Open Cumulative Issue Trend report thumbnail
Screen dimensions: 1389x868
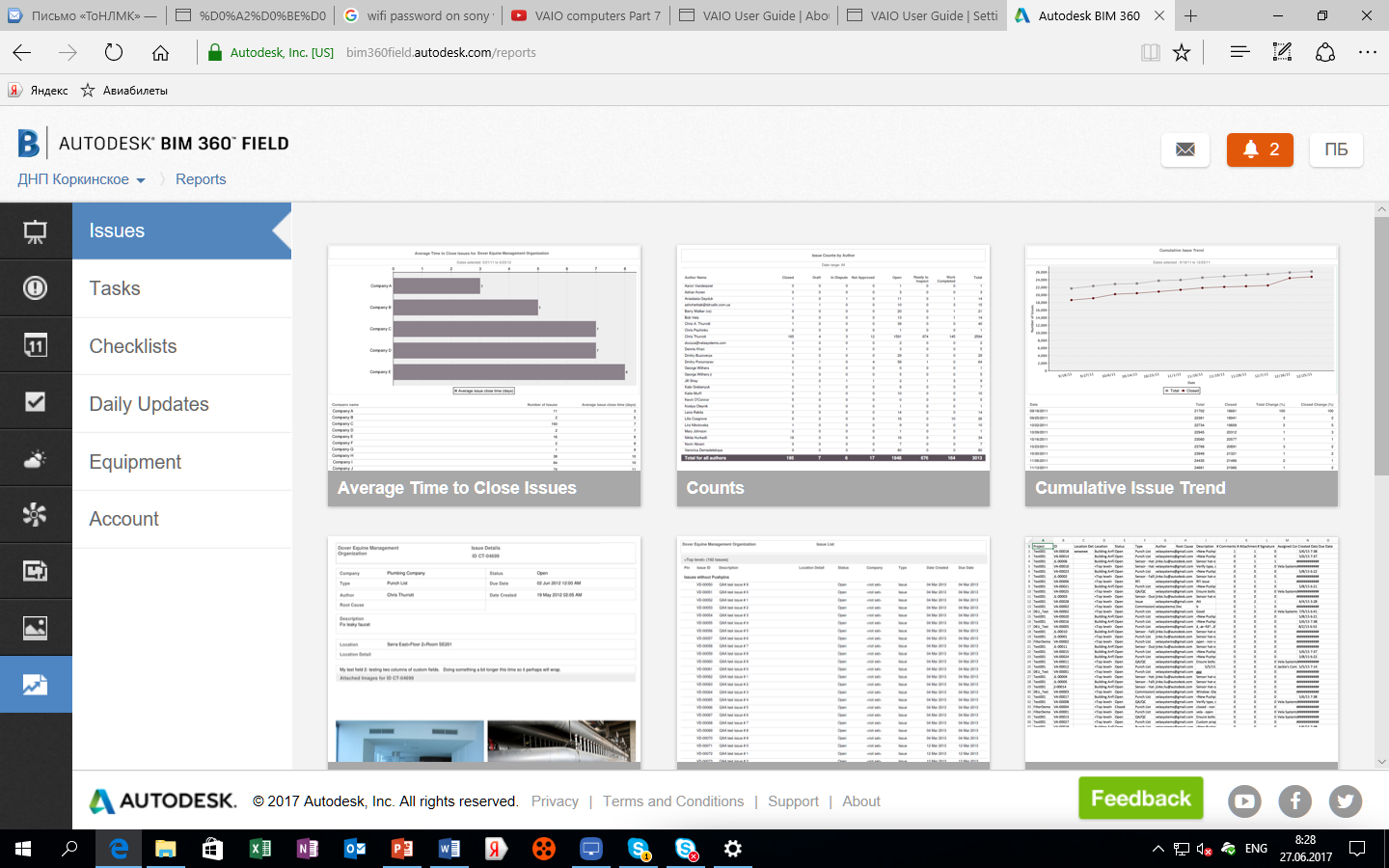click(1182, 376)
